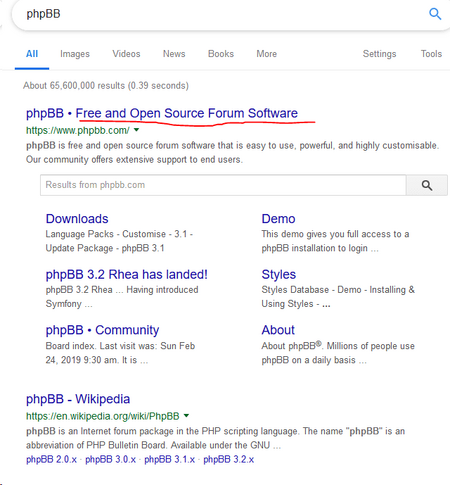Open the More search options menu
This screenshot has height=485, width=450.
266,54
